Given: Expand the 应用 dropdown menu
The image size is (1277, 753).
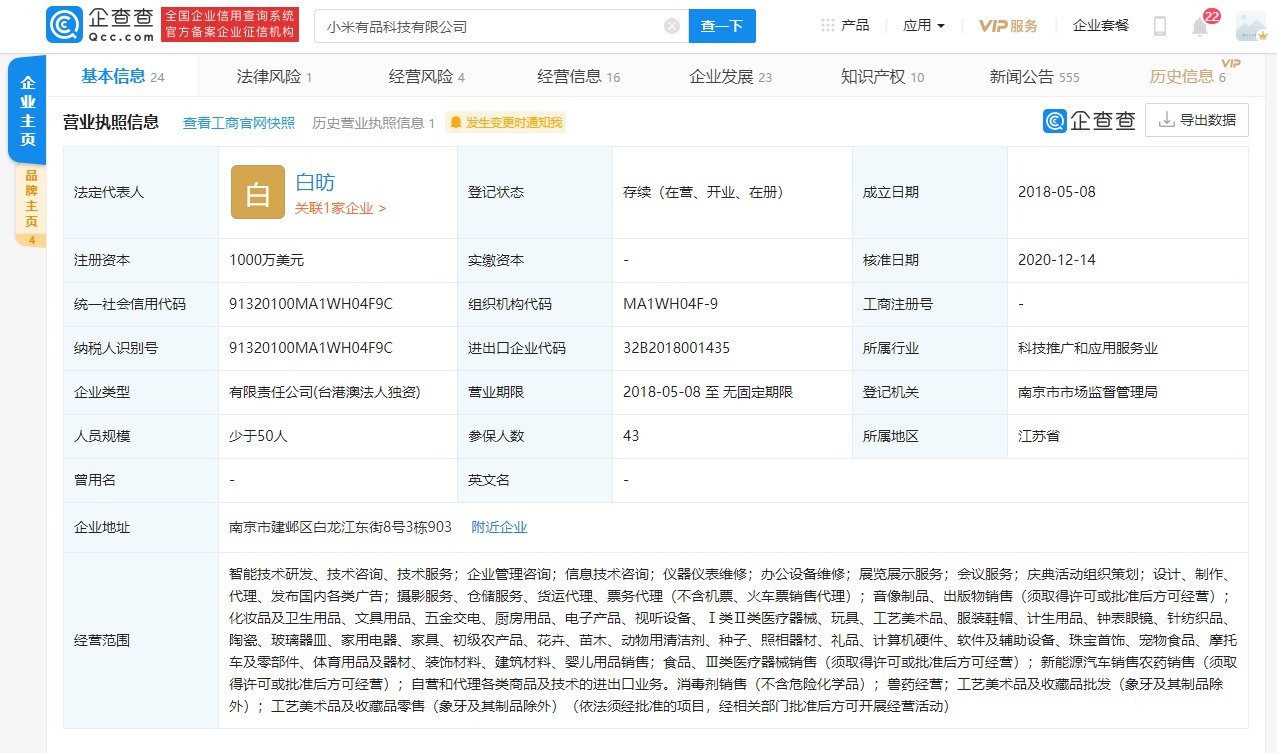Looking at the screenshot, I should (x=924, y=26).
